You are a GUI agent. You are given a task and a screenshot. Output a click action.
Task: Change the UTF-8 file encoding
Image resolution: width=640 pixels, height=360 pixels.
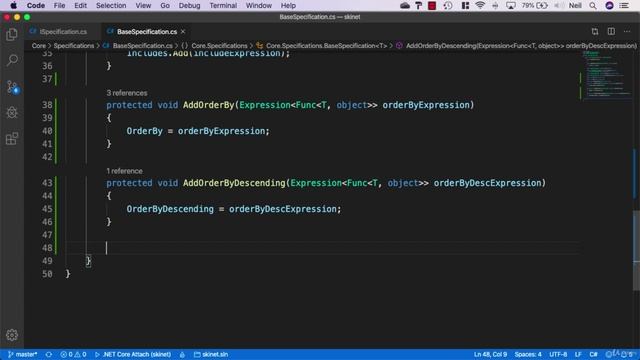[558, 354]
